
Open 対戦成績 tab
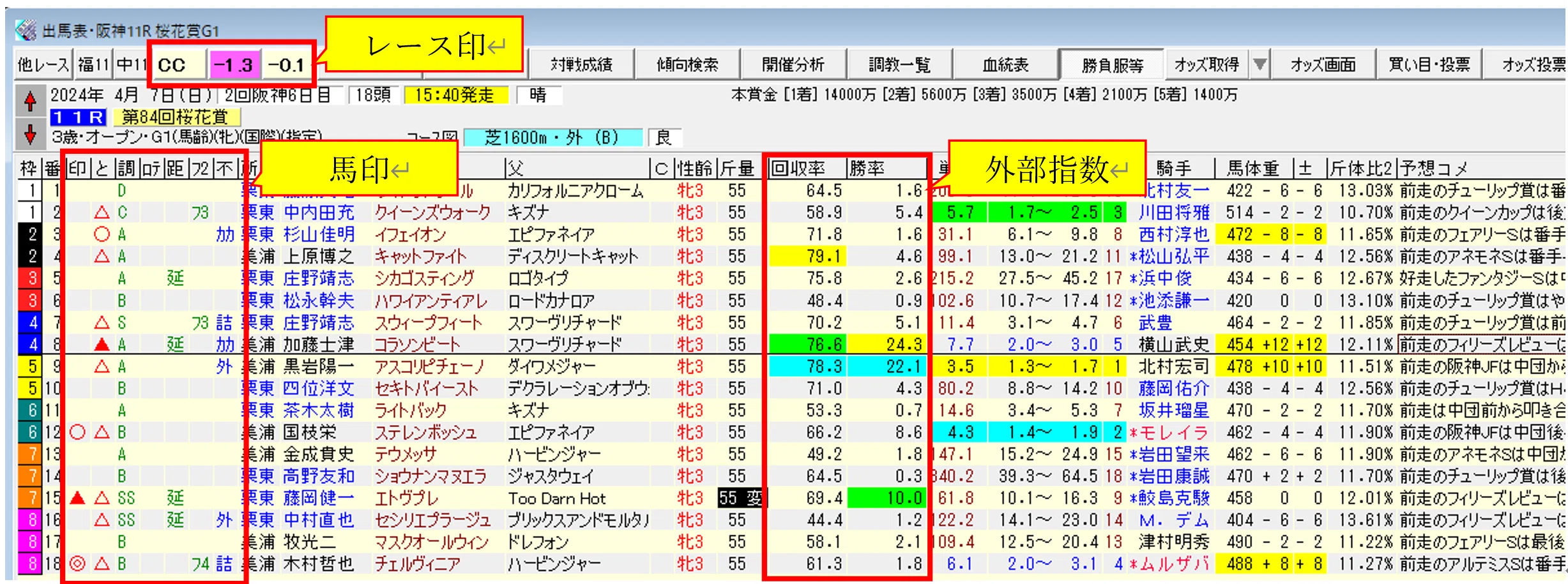[581, 64]
